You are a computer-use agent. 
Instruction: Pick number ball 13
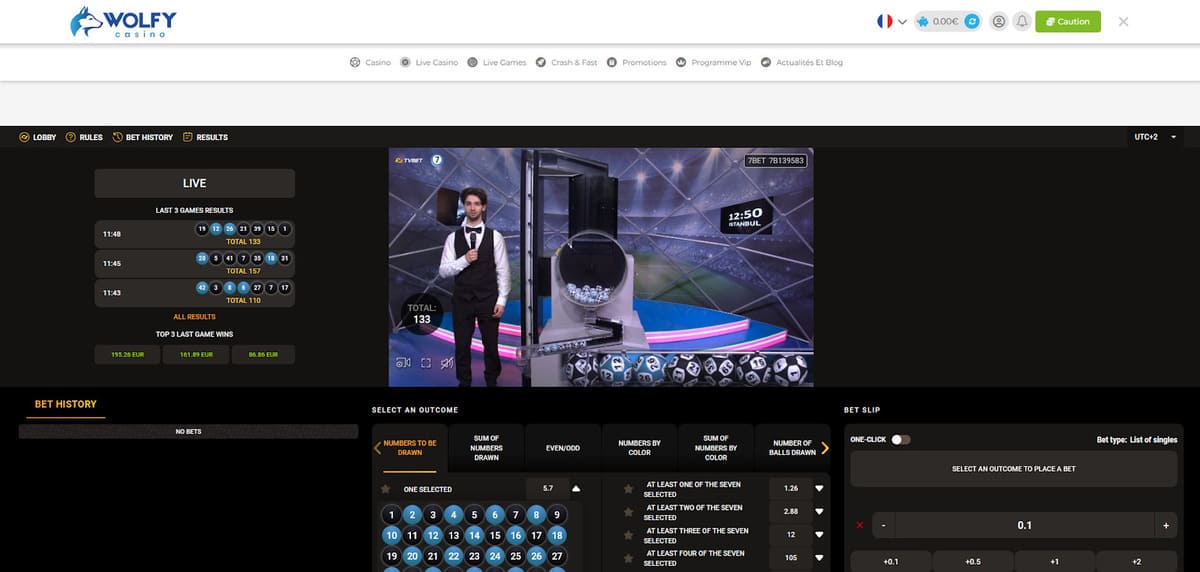coord(453,536)
